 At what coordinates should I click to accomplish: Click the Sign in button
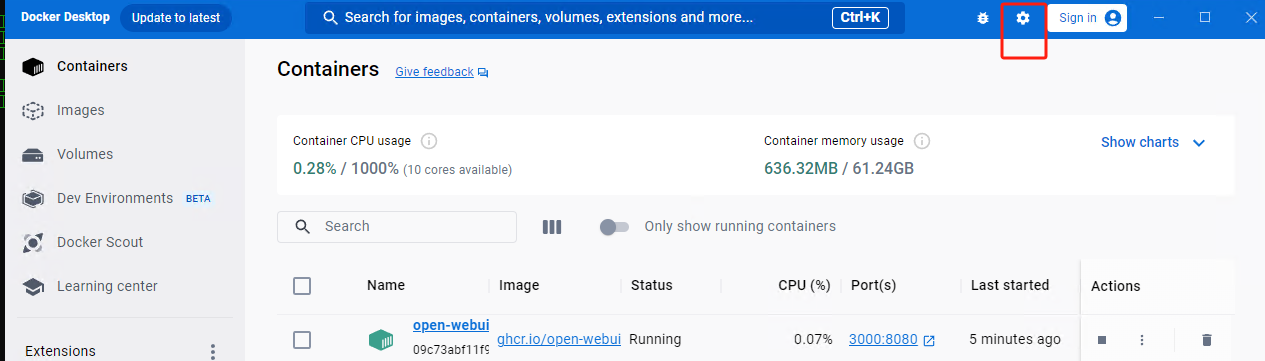click(1087, 18)
